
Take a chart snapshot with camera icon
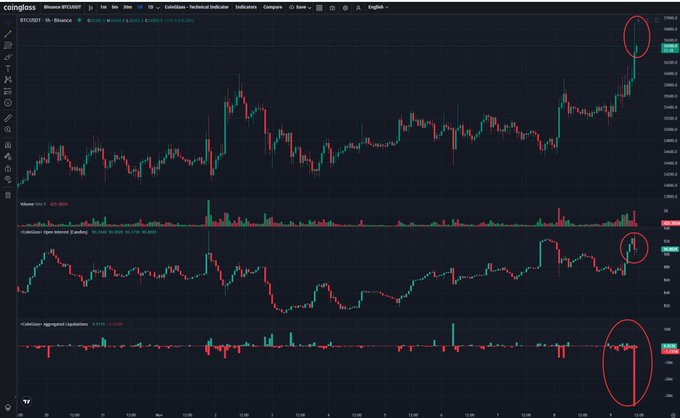coord(332,8)
